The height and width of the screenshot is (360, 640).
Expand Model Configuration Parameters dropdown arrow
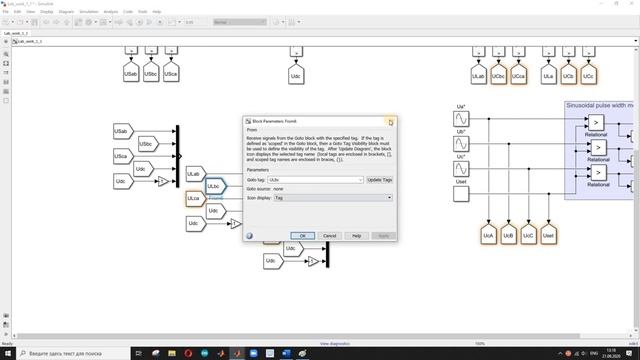pos(96,22)
